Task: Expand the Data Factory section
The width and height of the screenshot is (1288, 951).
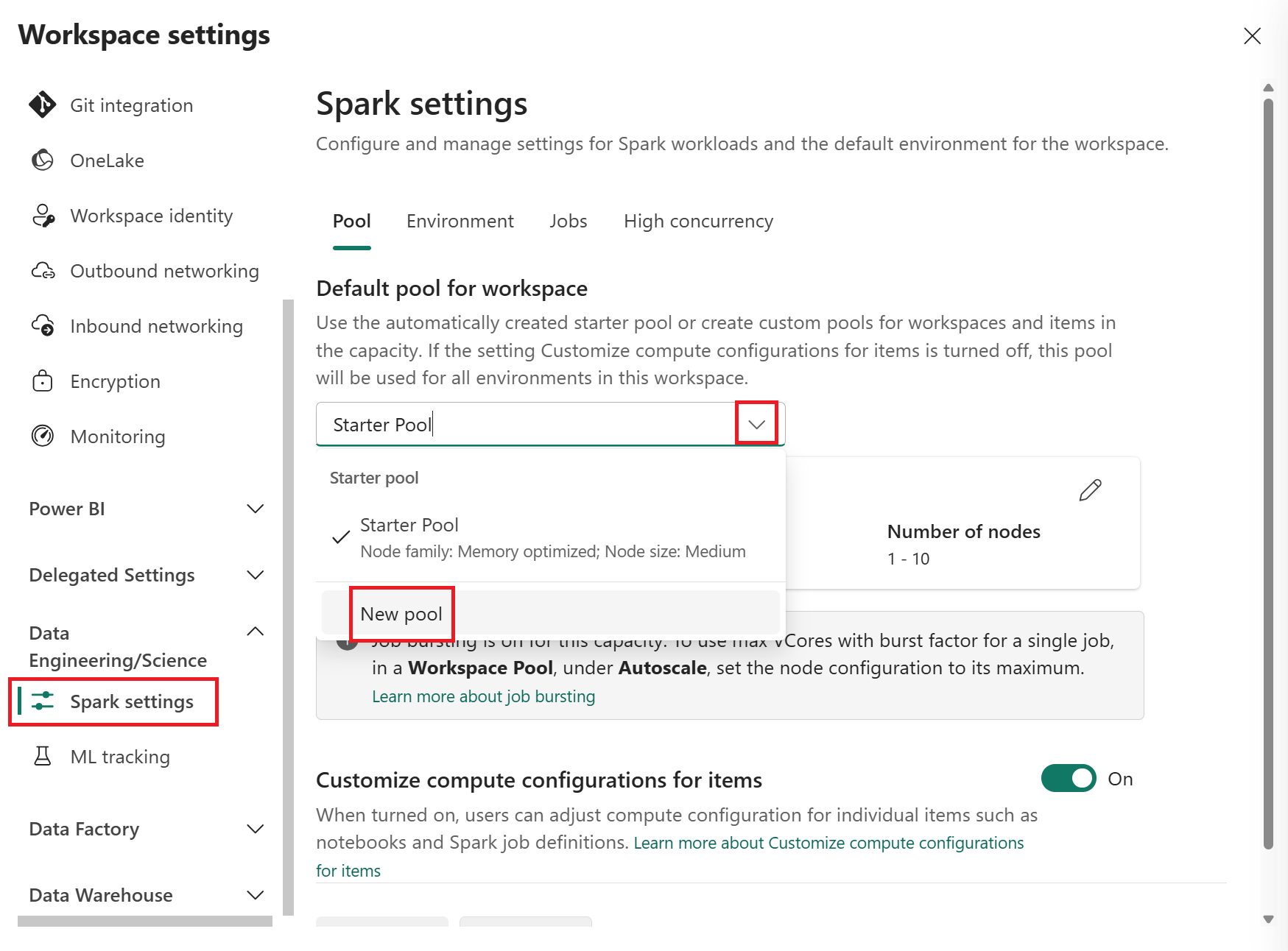Action: click(255, 829)
